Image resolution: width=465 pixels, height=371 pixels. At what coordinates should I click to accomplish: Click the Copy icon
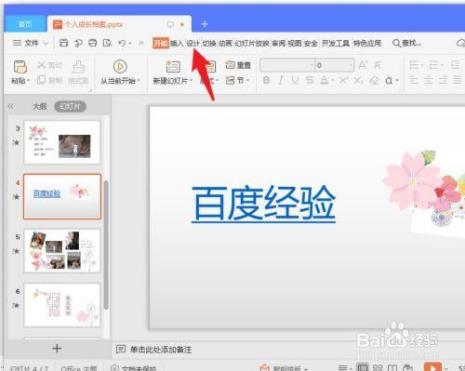[41, 80]
